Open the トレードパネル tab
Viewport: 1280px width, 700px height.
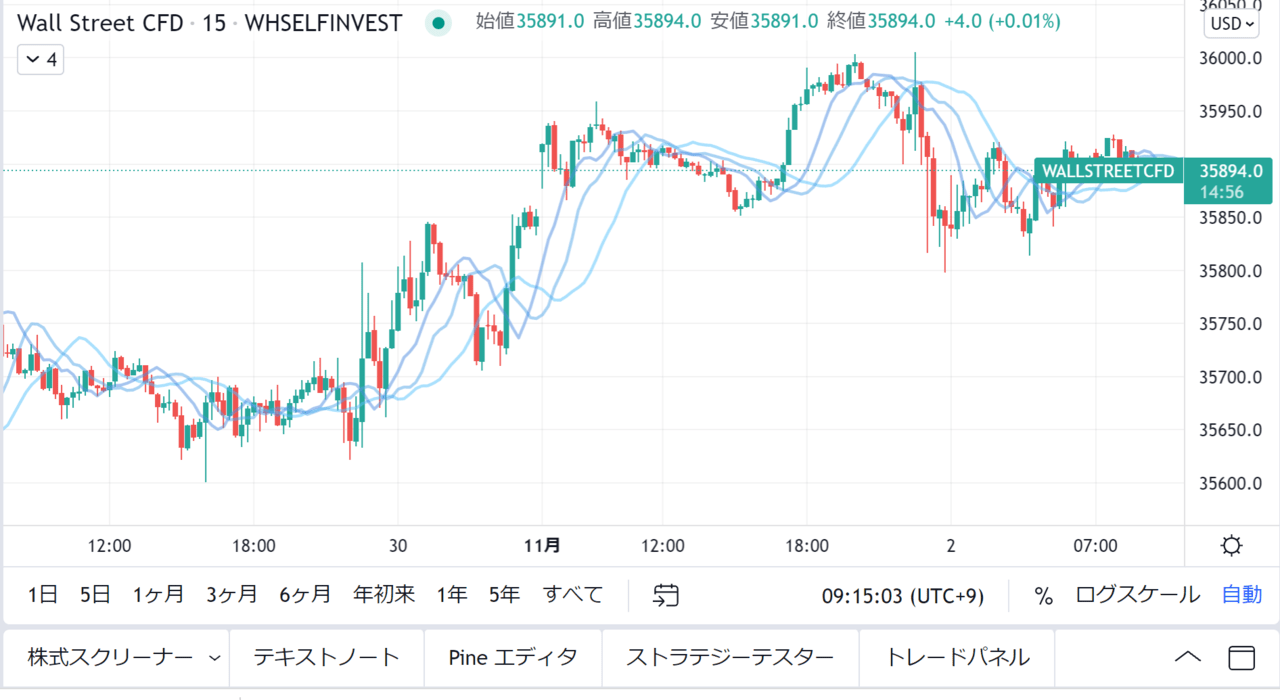coord(958,657)
